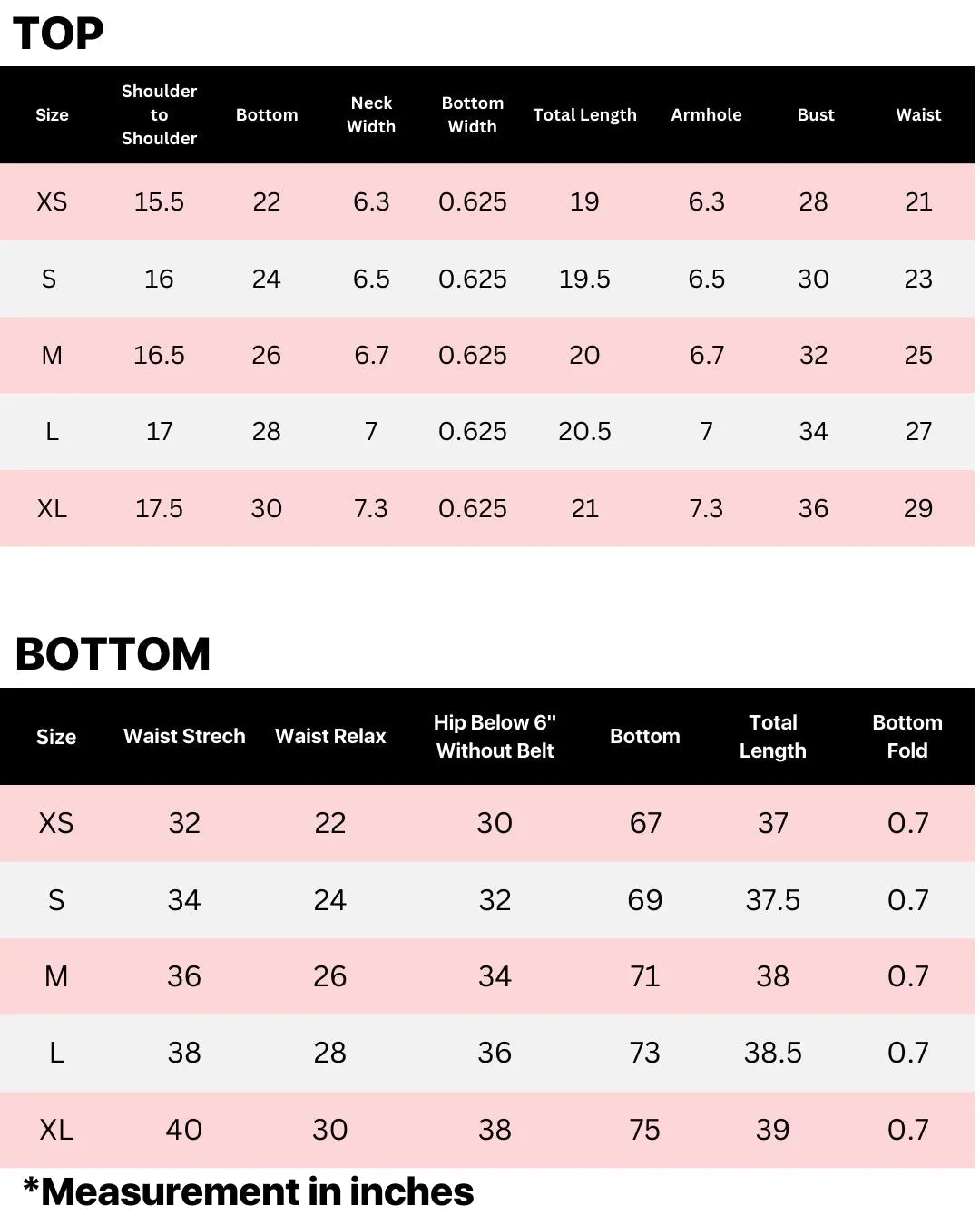
Task: Click the Waist Relax column header
Action: [x=330, y=736]
